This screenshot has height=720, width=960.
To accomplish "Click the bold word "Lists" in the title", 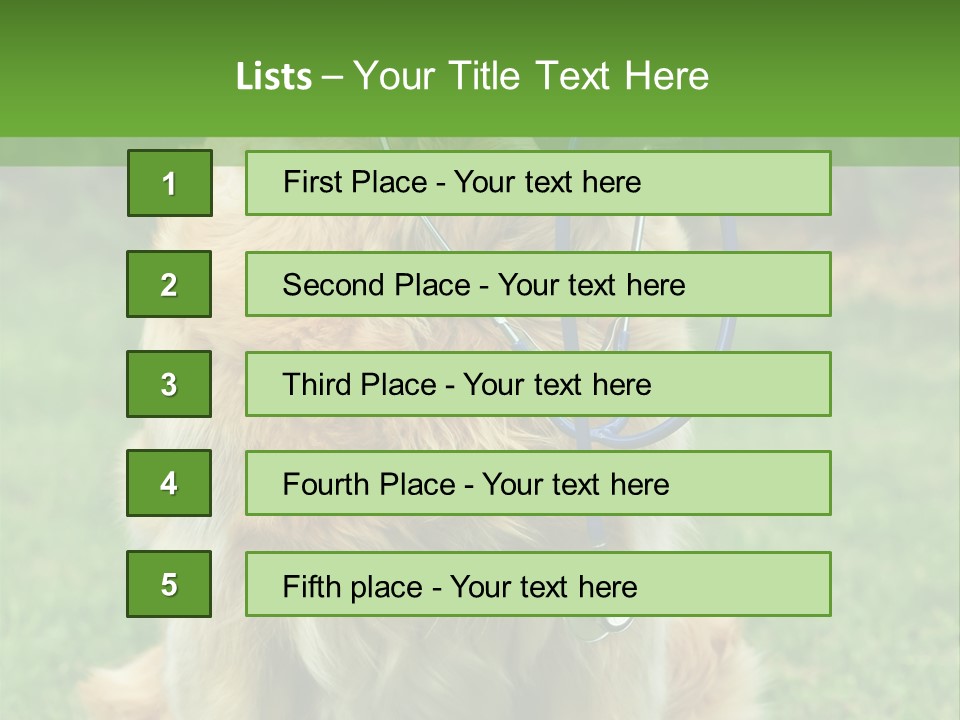I will click(x=273, y=76).
